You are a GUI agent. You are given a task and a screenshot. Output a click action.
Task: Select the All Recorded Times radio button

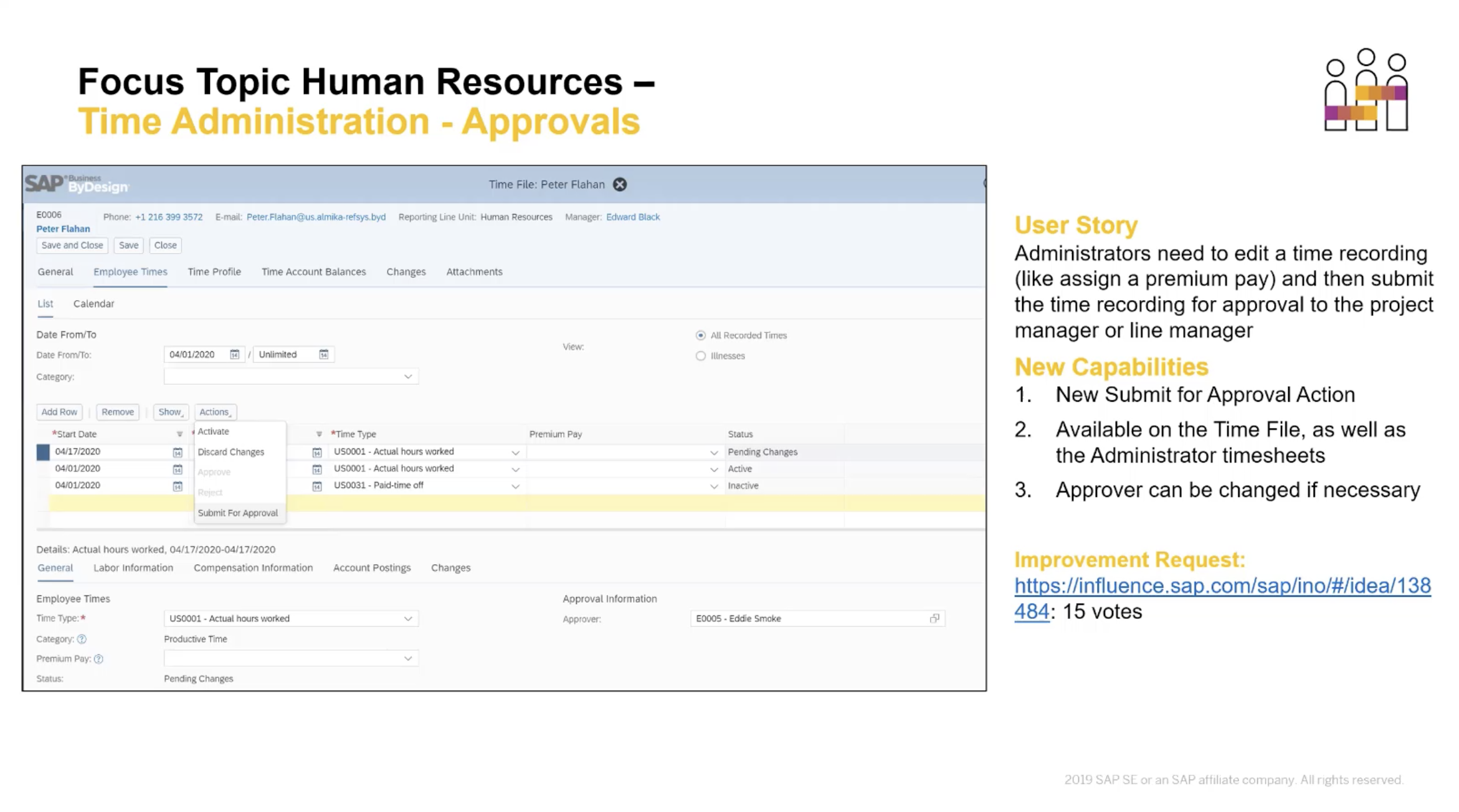pos(701,335)
